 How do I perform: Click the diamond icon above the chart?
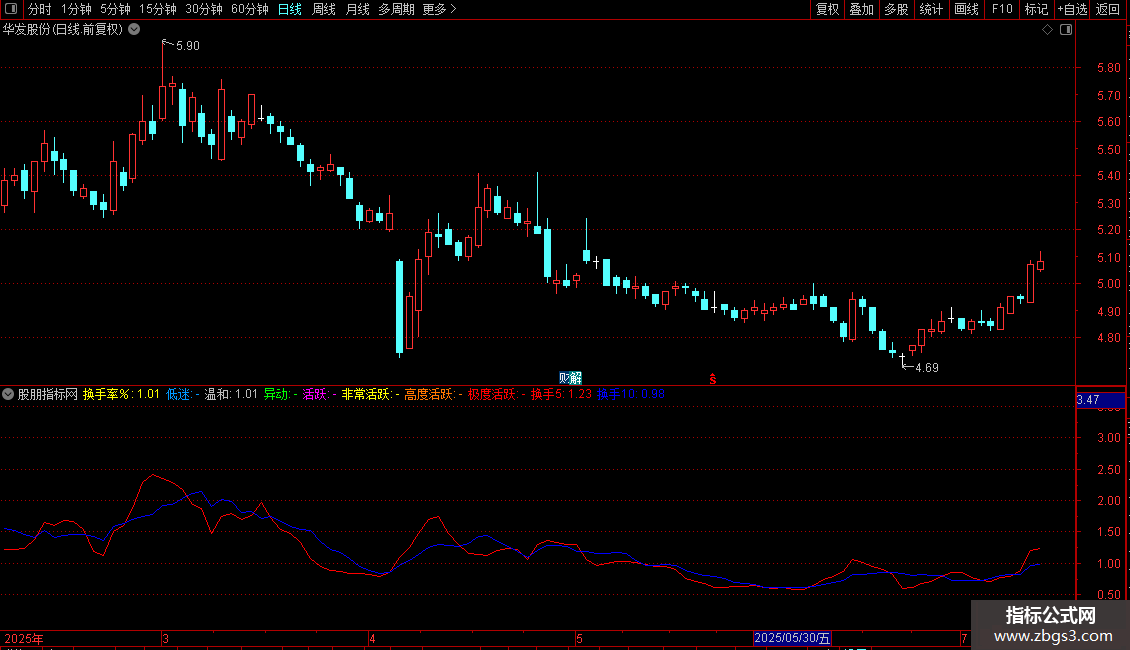coord(1048,30)
